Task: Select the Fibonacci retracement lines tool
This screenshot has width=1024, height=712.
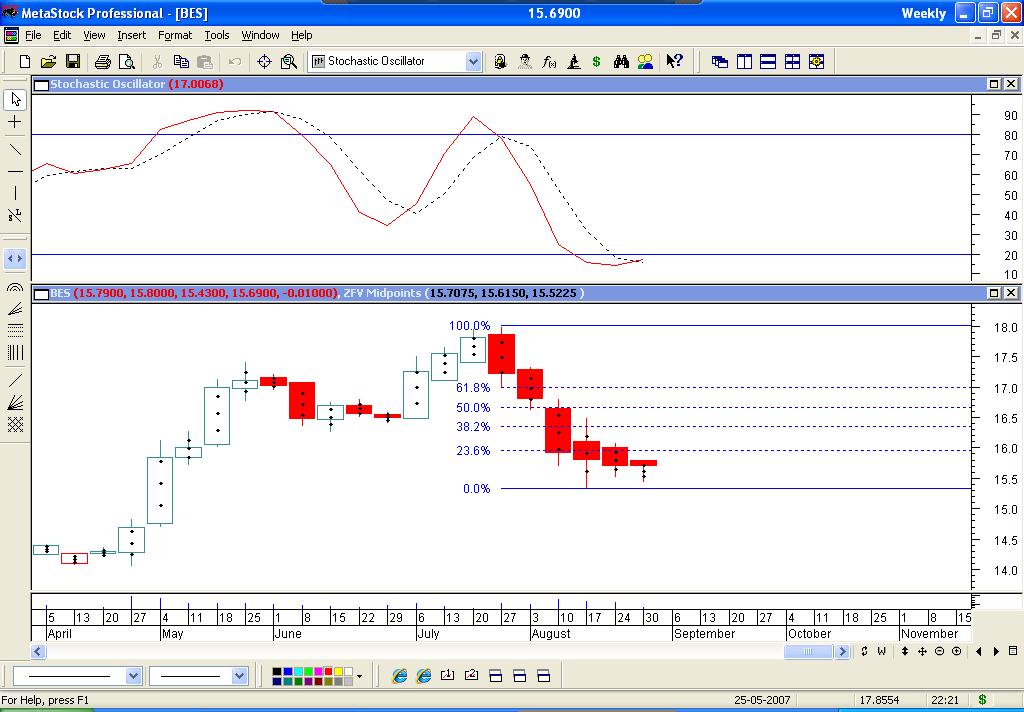Action: pos(15,330)
